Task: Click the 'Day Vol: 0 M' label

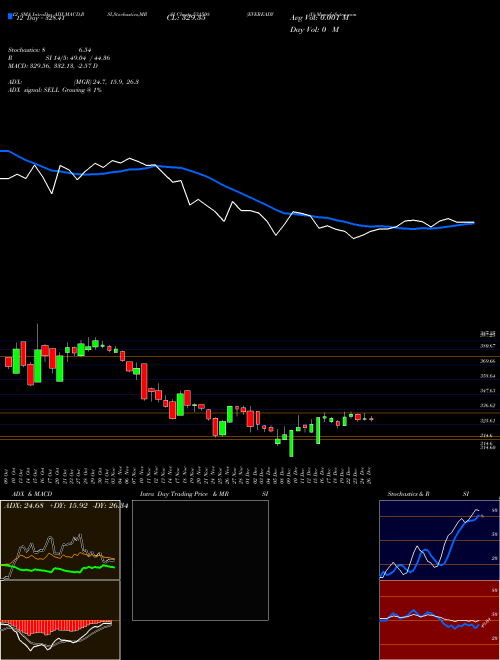Action: [x=314, y=30]
